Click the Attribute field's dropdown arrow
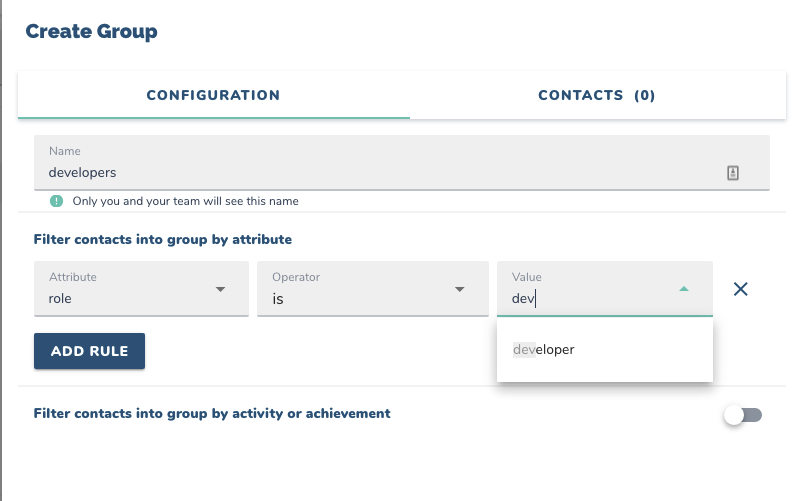This screenshot has height=501, width=800. pyautogui.click(x=220, y=290)
